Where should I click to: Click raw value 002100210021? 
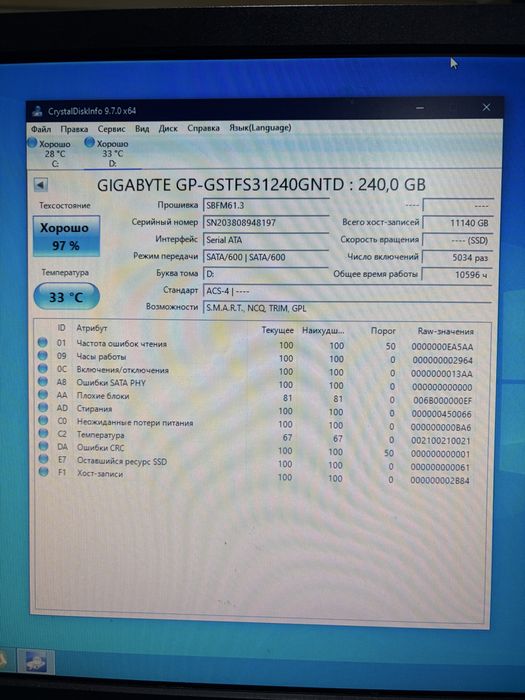pyautogui.click(x=441, y=441)
